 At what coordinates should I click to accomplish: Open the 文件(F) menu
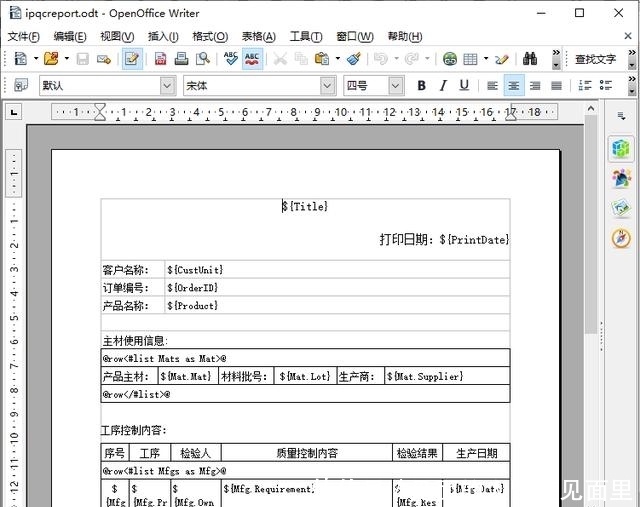coord(23,36)
